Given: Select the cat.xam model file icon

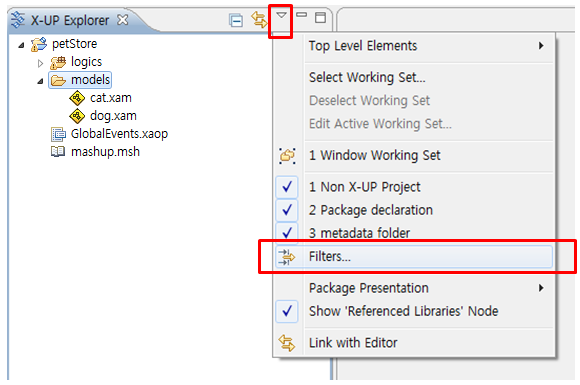Looking at the screenshot, I should [x=77, y=98].
